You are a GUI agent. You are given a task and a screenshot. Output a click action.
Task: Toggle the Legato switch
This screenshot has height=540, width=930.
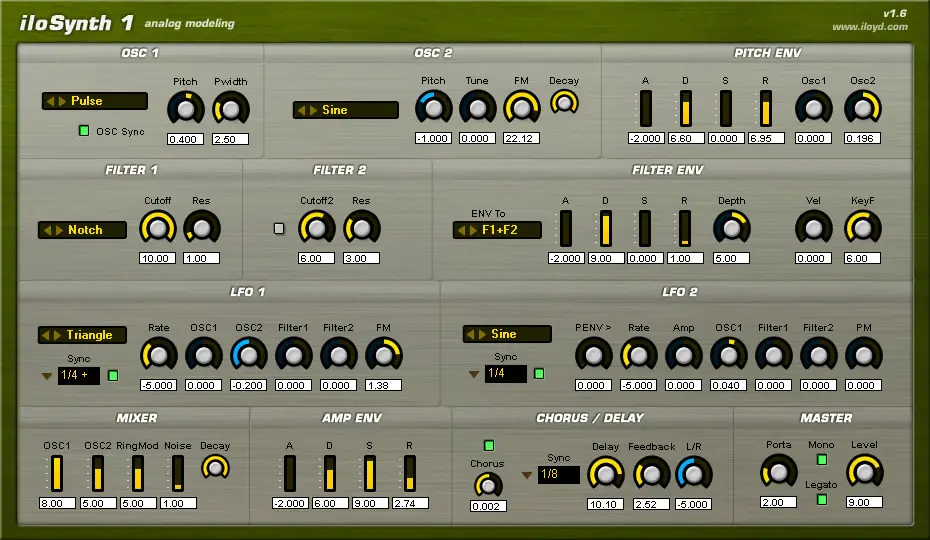(x=822, y=500)
